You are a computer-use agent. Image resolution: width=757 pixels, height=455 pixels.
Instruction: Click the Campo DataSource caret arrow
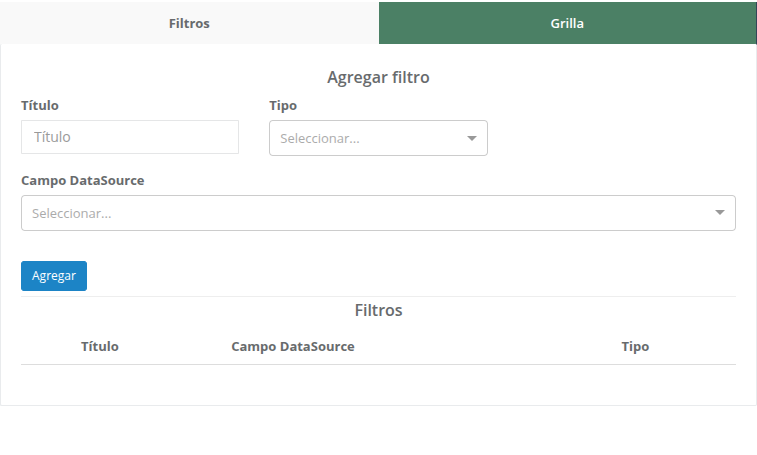[x=720, y=213]
